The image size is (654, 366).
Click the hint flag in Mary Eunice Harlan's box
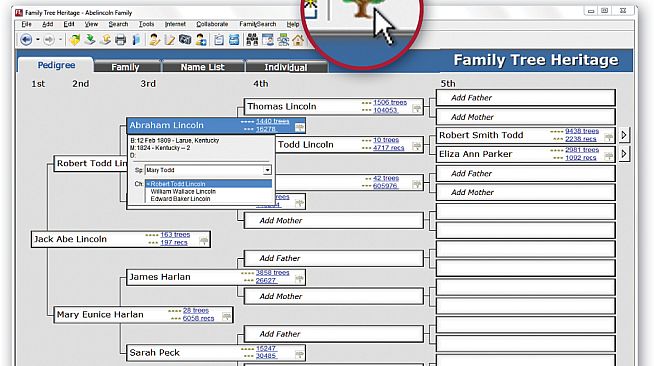pyautogui.click(x=226, y=317)
